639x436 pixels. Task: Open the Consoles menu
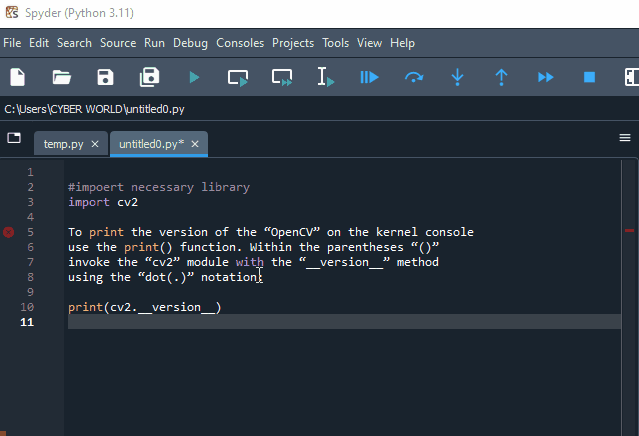[x=240, y=43]
